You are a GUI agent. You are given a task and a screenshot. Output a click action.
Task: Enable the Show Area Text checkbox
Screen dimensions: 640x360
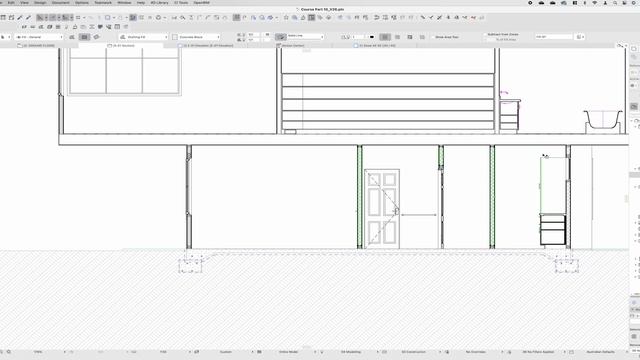[433, 37]
